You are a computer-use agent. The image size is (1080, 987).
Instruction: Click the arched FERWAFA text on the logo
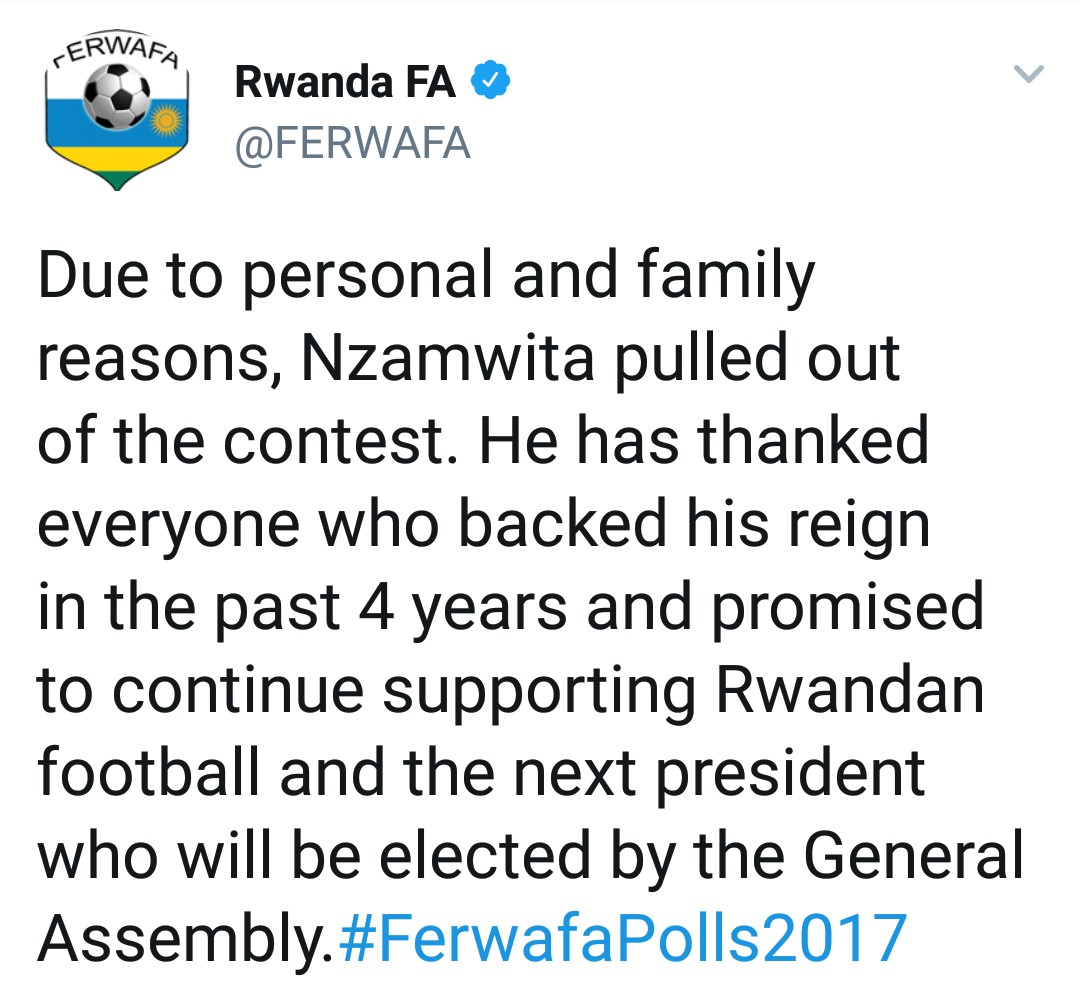115,52
